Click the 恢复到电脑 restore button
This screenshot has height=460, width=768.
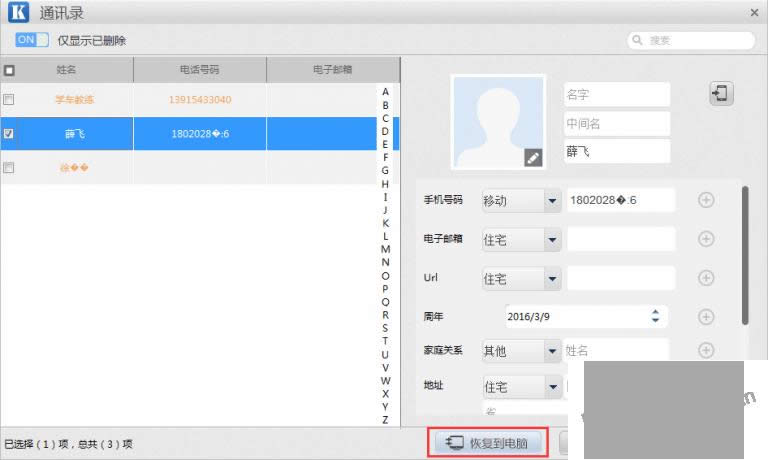488,442
